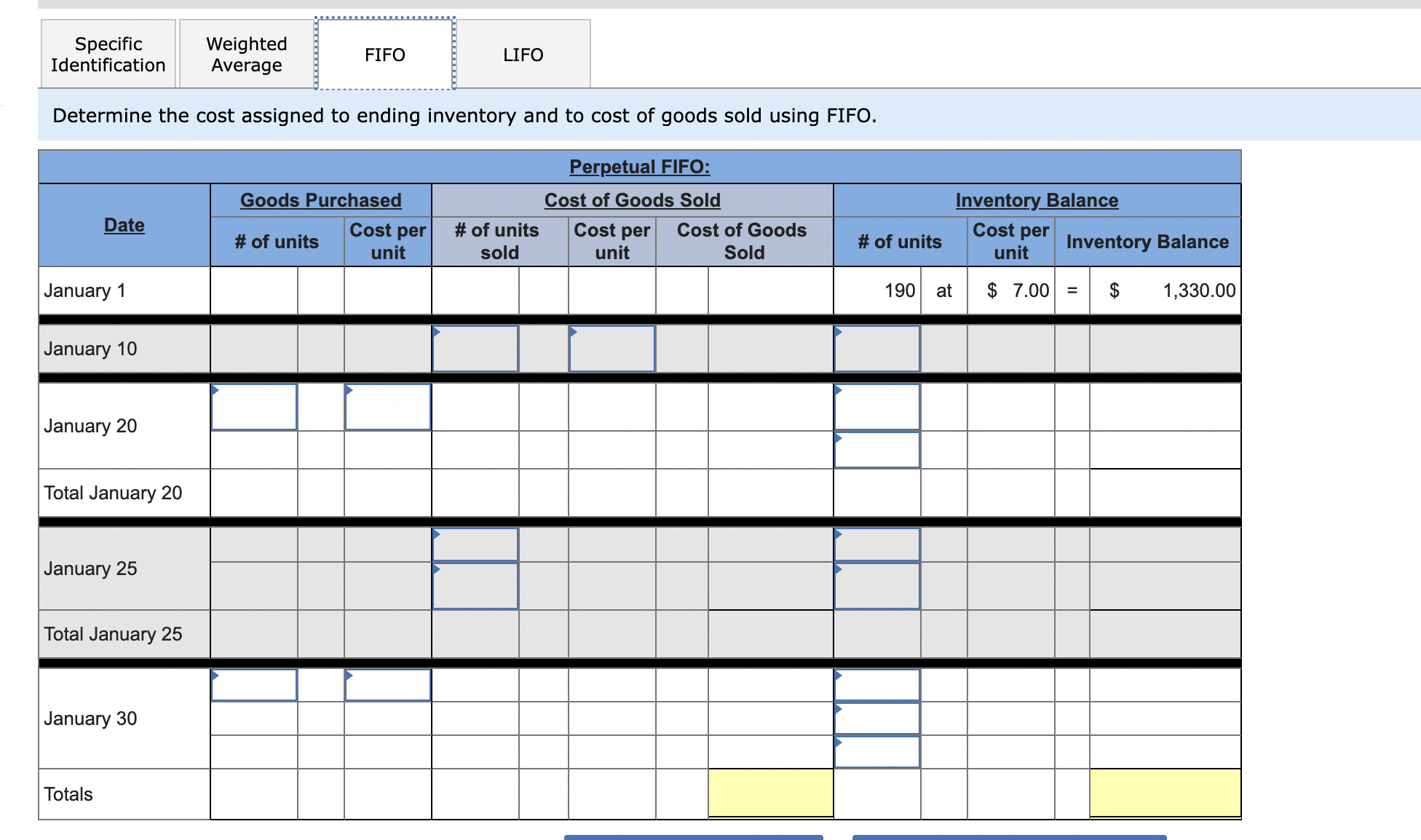Open the Weighted Average tab
Viewport: 1421px width, 840px height.
pyautogui.click(x=246, y=55)
